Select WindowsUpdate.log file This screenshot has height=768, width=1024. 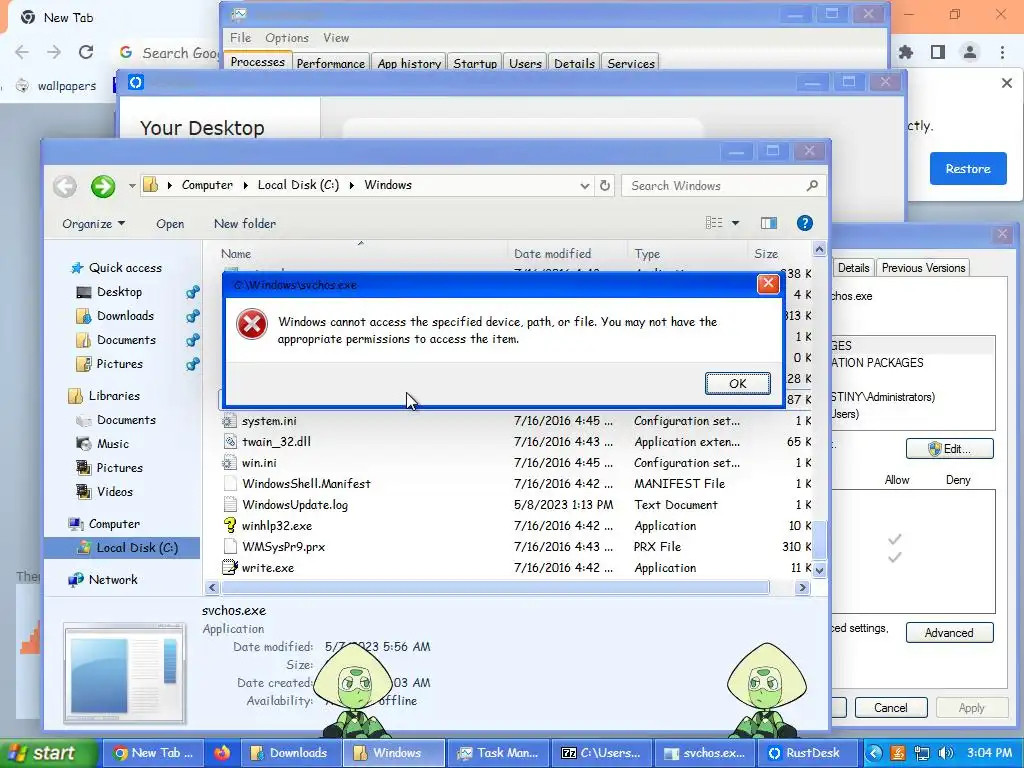(295, 505)
